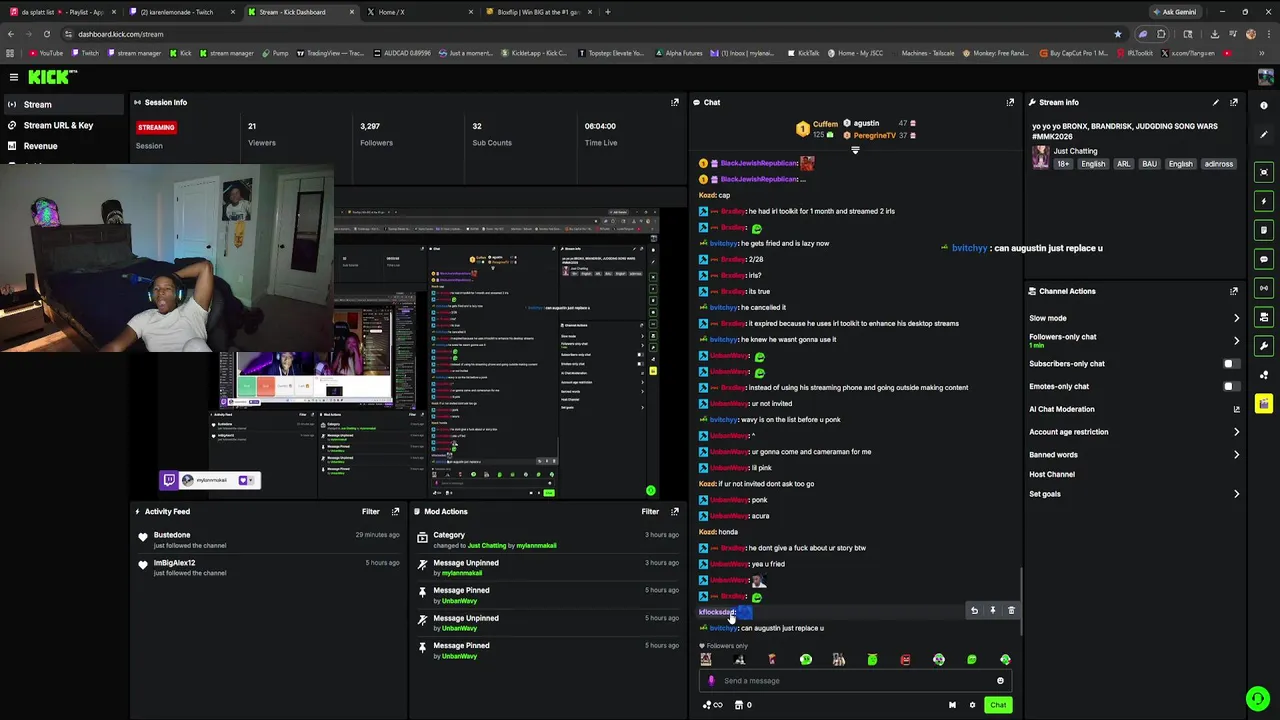Pop out the Mod Actions panel
Viewport: 1280px width, 720px height.
click(x=675, y=511)
